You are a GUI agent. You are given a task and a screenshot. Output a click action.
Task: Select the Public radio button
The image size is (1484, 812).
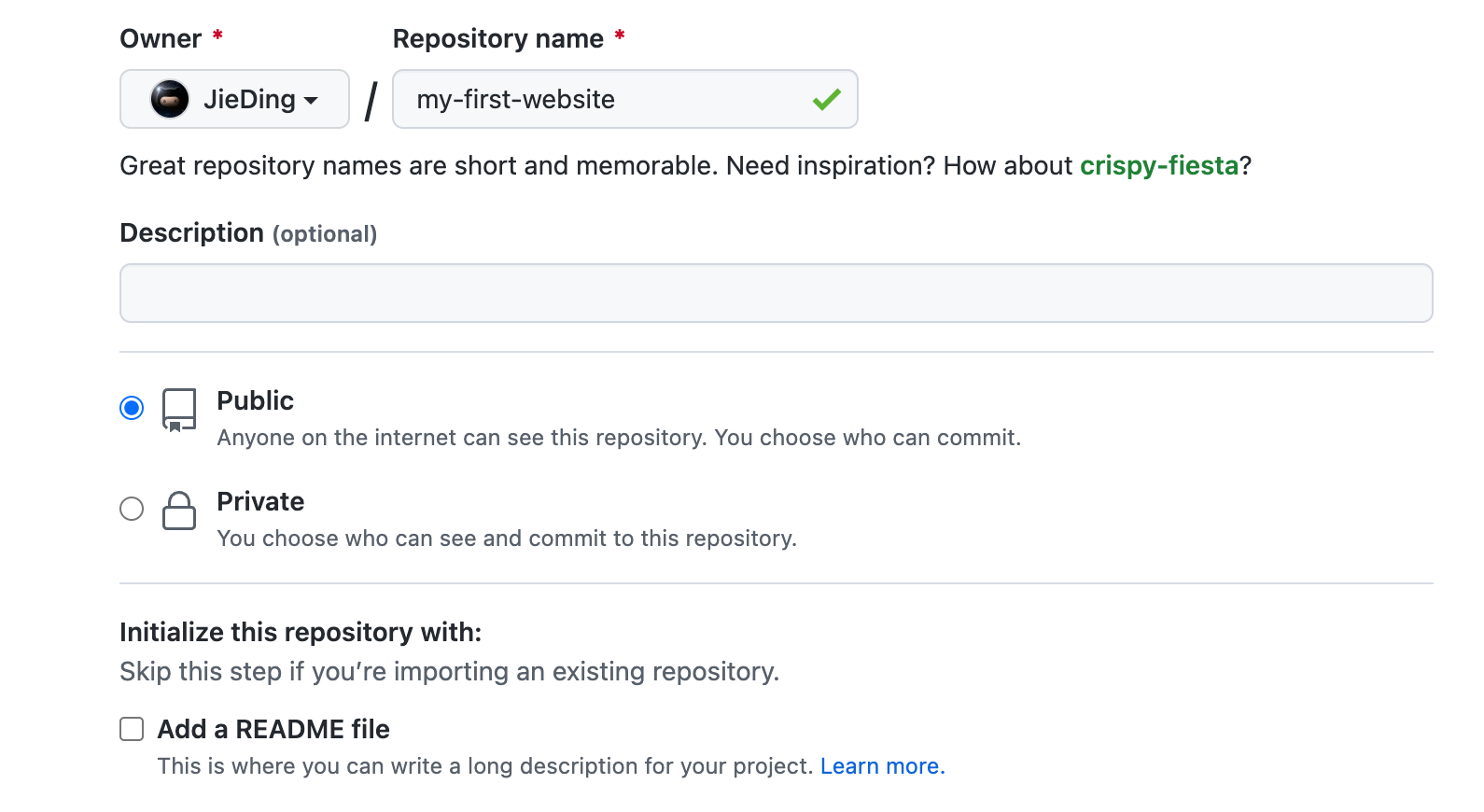pos(132,408)
